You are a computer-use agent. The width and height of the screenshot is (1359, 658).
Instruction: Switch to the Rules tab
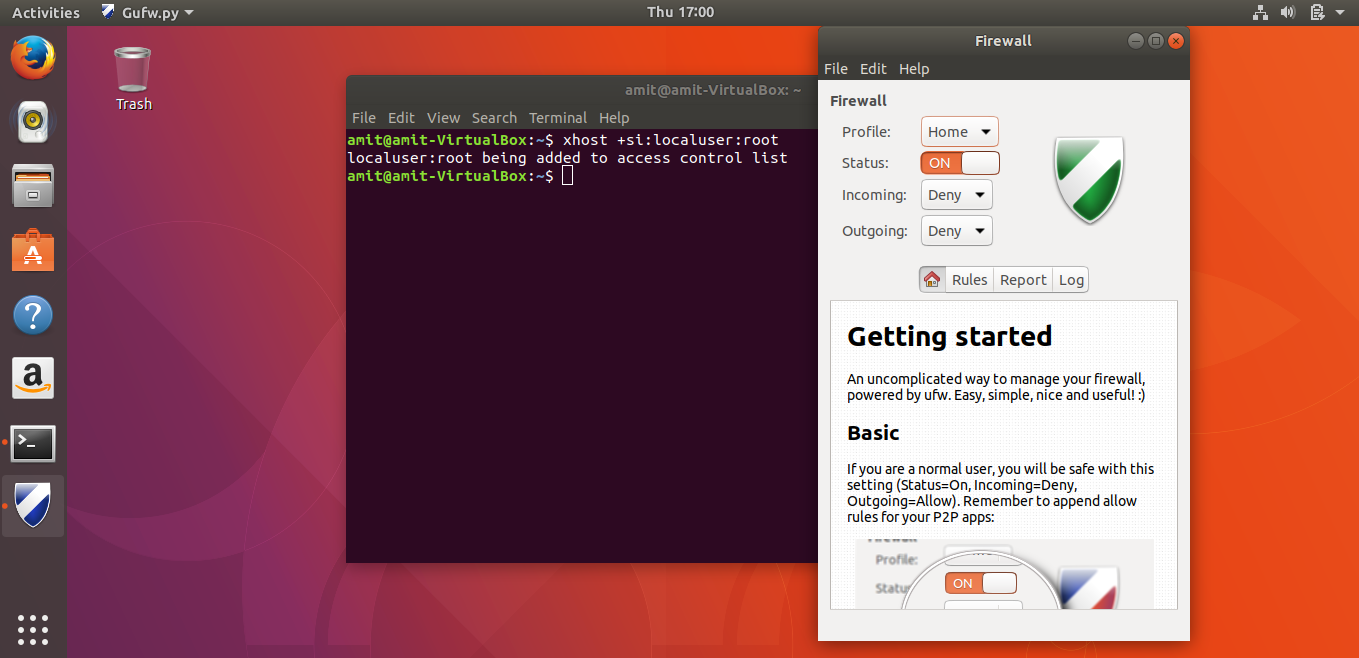[x=969, y=280]
